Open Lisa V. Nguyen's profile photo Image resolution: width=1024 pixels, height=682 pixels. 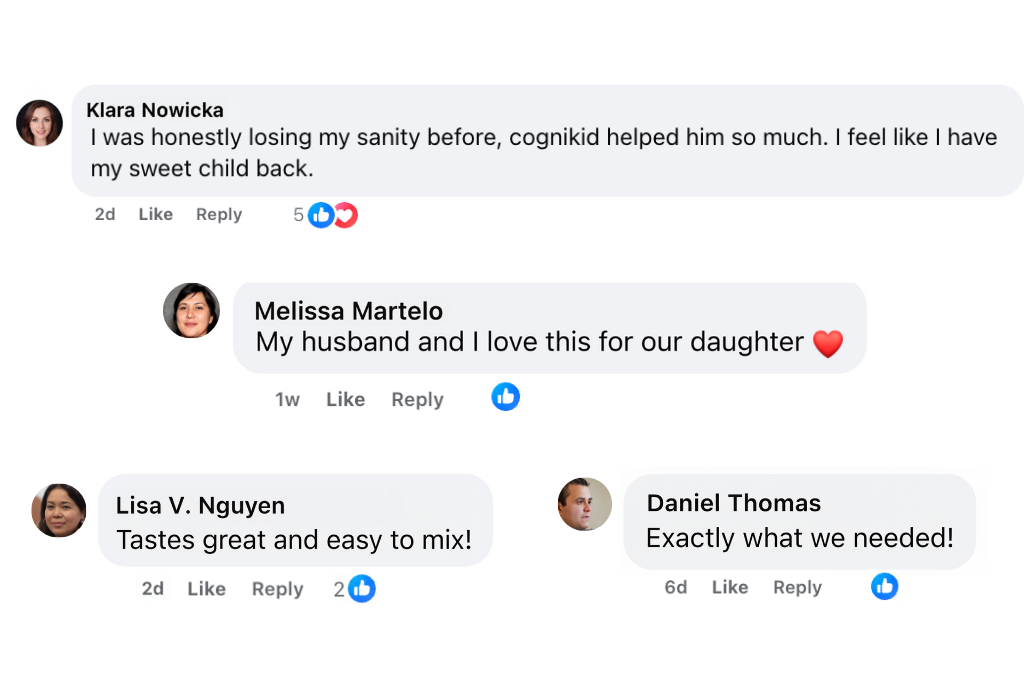click(59, 510)
